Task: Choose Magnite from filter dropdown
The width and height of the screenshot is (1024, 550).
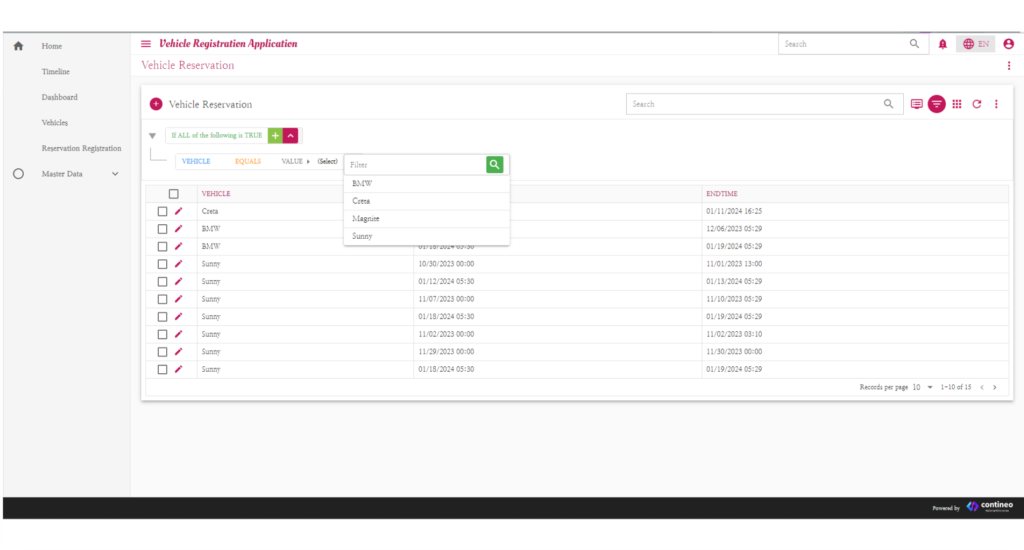Action: pos(426,219)
